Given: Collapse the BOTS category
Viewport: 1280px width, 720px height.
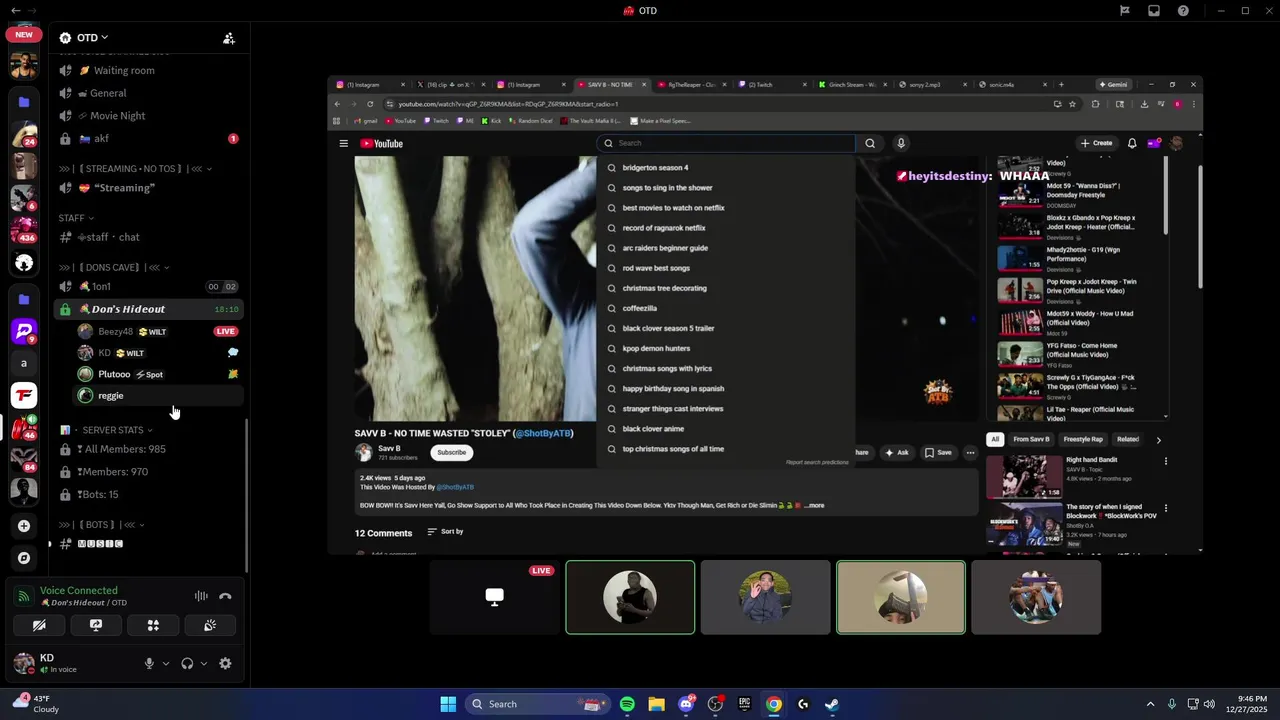Looking at the screenshot, I should point(102,524).
